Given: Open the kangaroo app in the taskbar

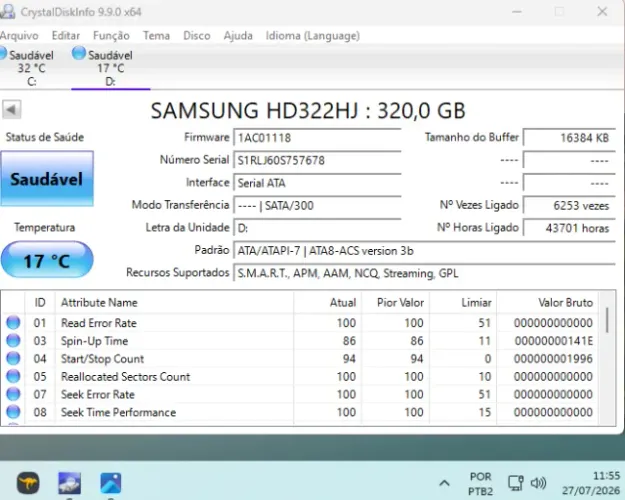Looking at the screenshot, I should 28,483.
